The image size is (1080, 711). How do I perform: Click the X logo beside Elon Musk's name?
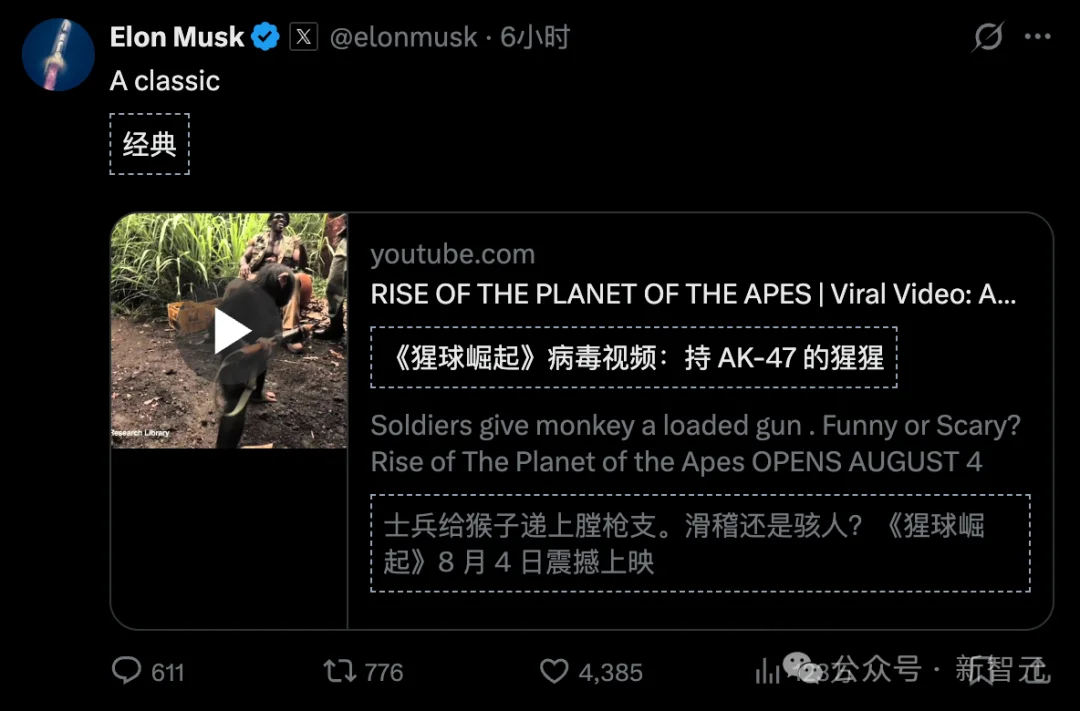(303, 37)
